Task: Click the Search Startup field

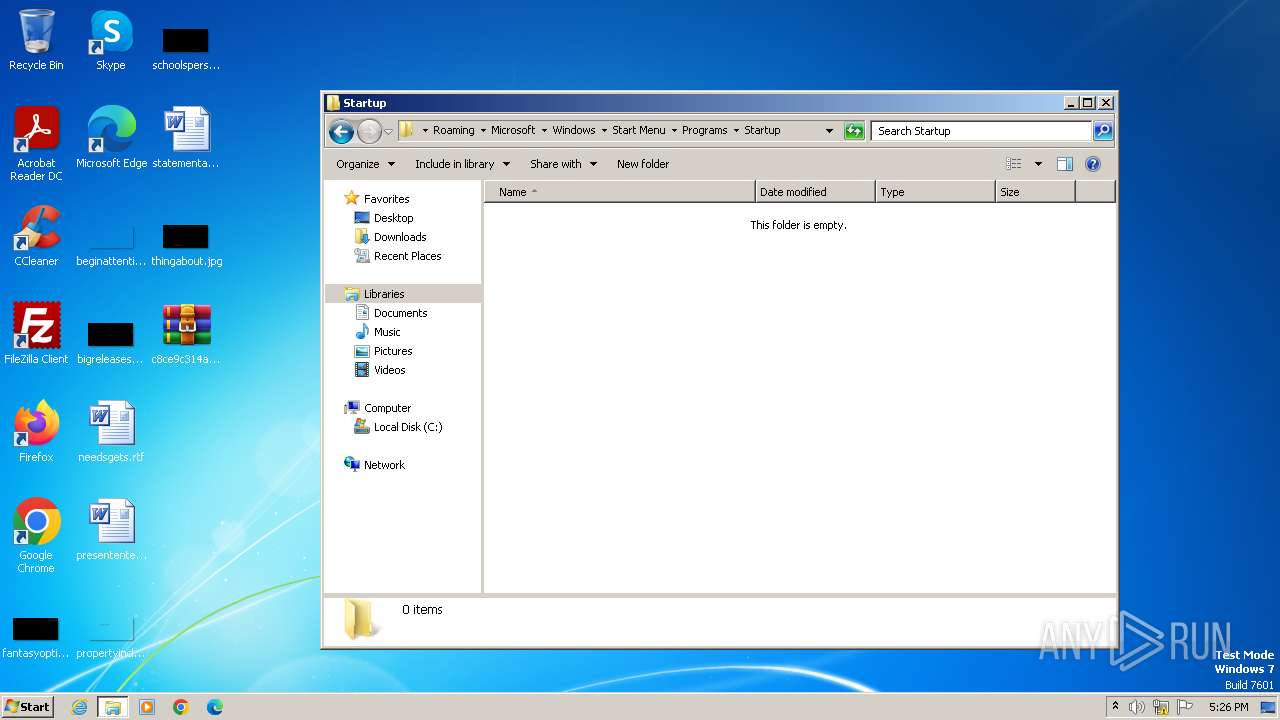Action: click(x=981, y=131)
